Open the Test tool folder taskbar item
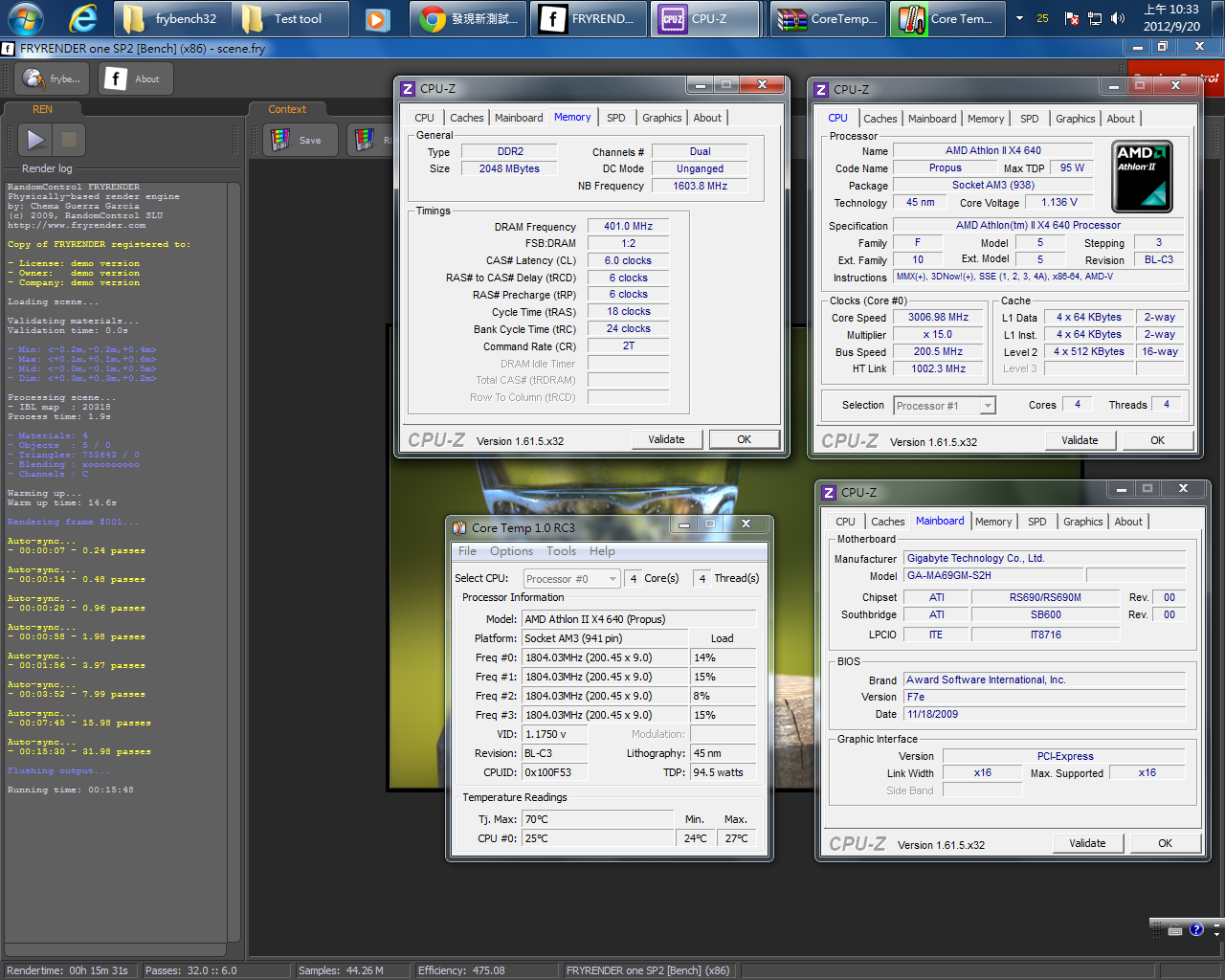The image size is (1225, 980). [290, 18]
